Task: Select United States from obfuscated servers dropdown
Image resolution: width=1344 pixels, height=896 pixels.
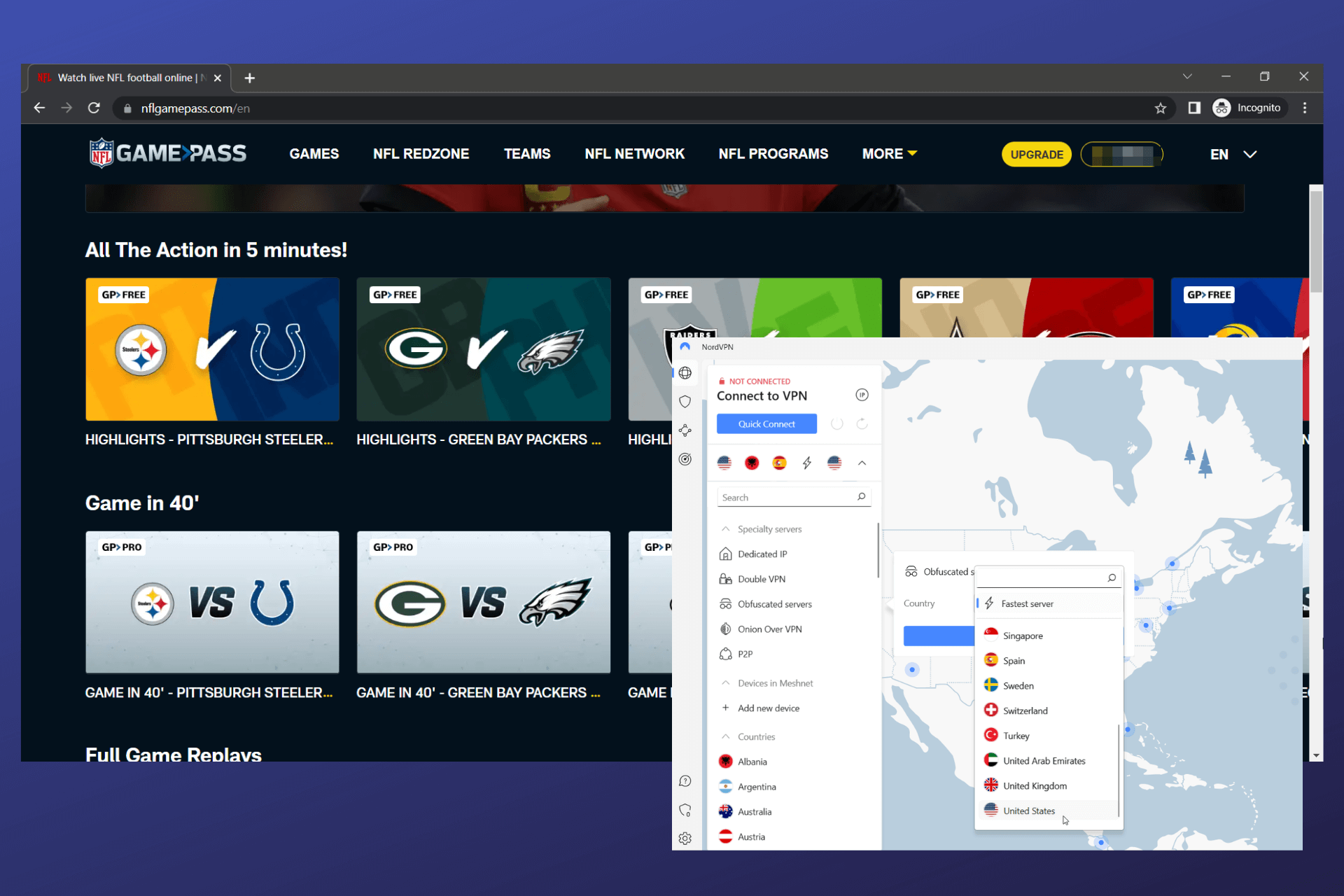Action: coord(1029,810)
